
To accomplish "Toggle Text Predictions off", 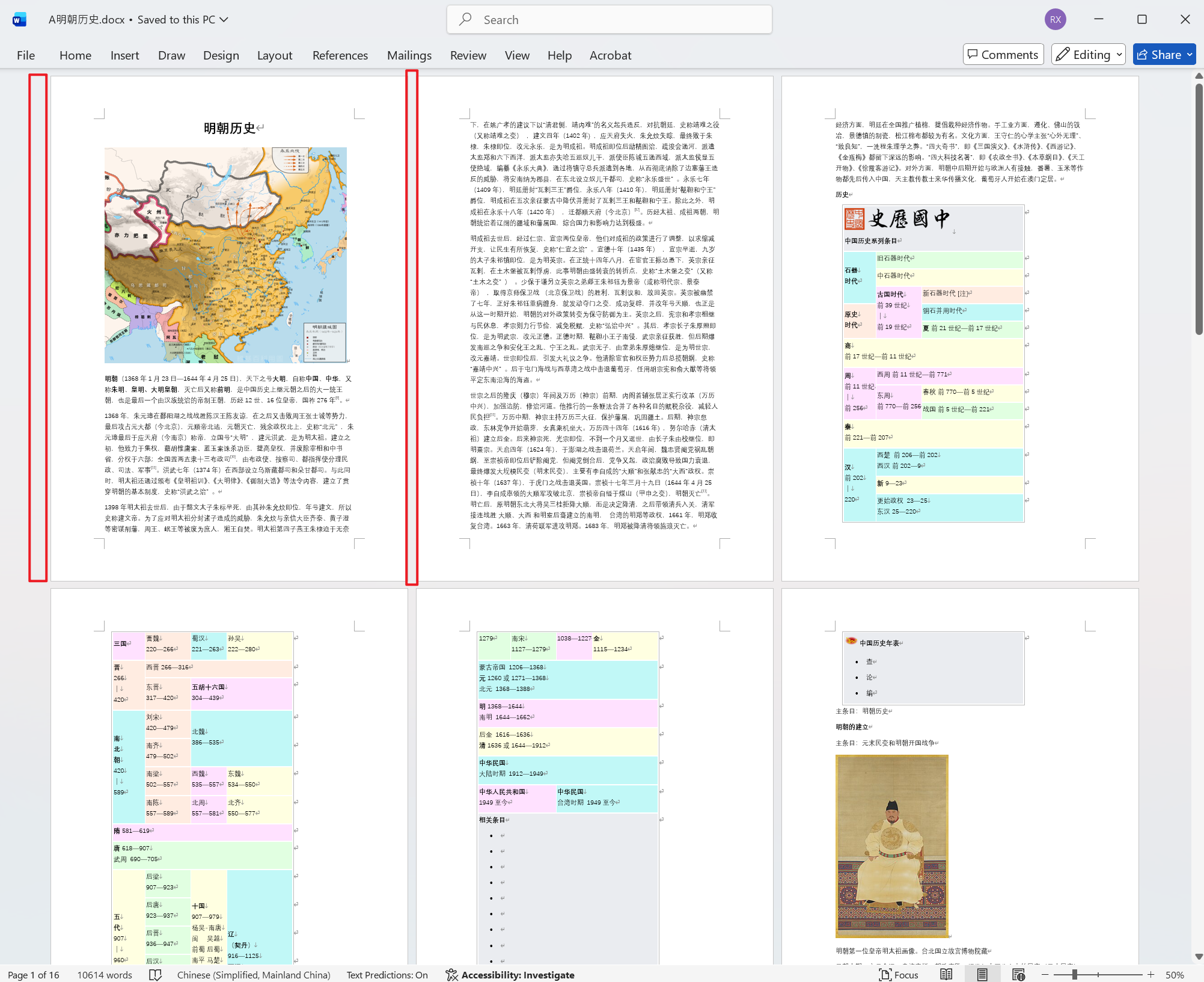I will pos(387,974).
